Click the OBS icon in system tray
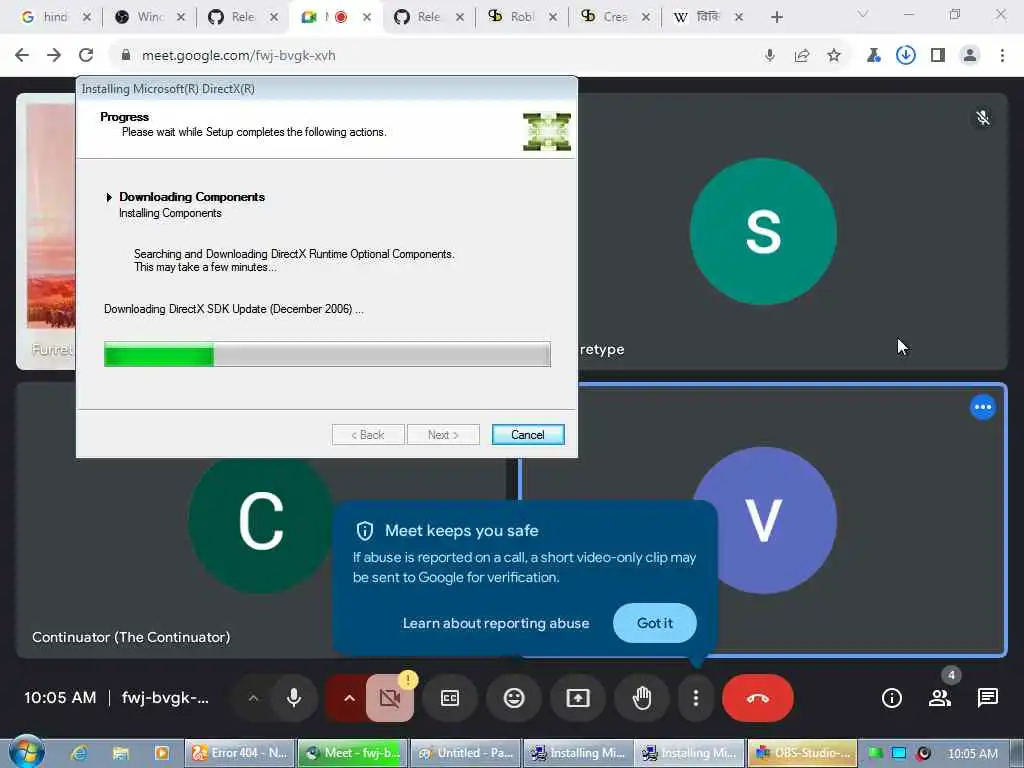Screen dimensions: 1024x768 coord(923,754)
